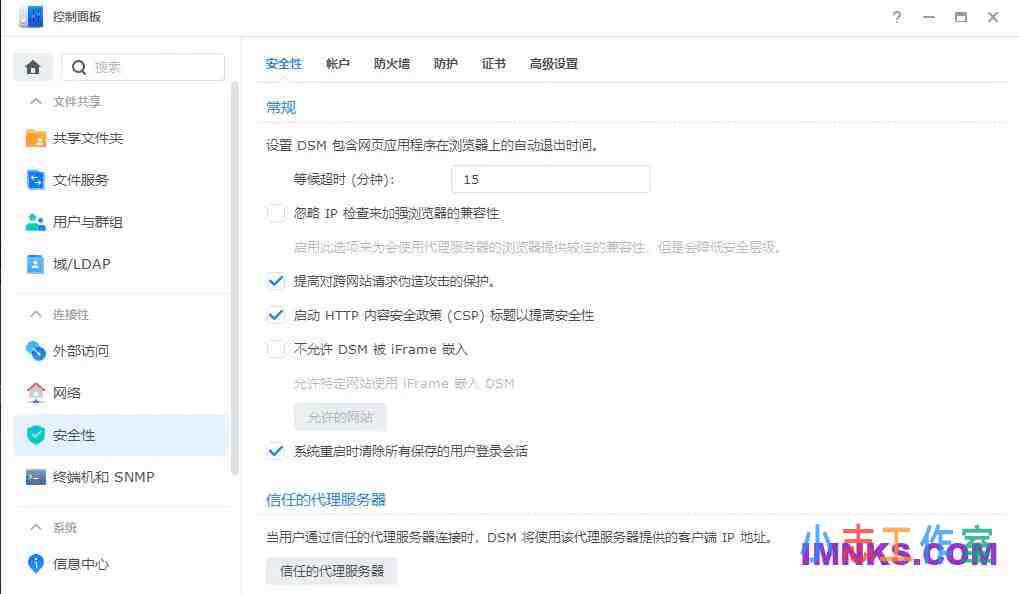Switch to the 防火墙 tab

click(391, 63)
